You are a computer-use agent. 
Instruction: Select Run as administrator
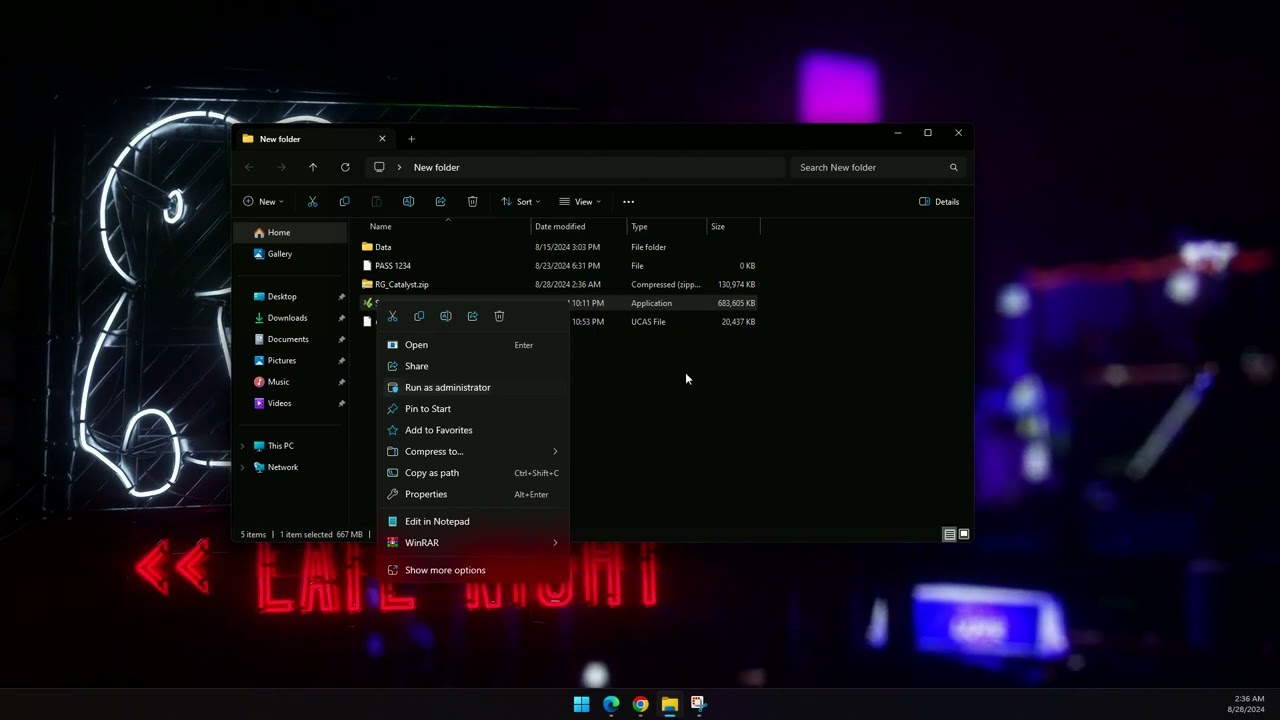point(473,387)
